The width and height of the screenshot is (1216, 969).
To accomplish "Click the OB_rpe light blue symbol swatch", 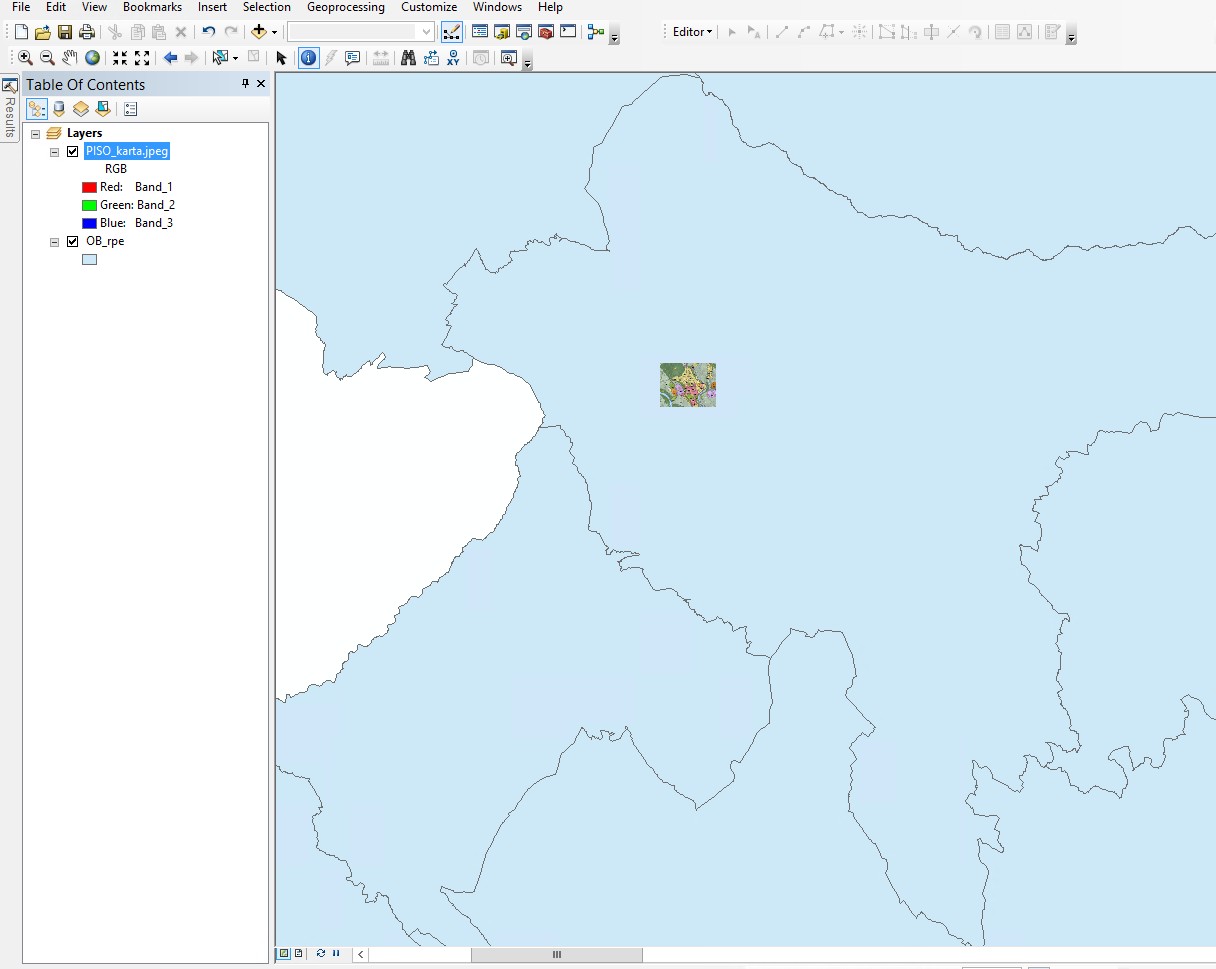I will [x=89, y=260].
